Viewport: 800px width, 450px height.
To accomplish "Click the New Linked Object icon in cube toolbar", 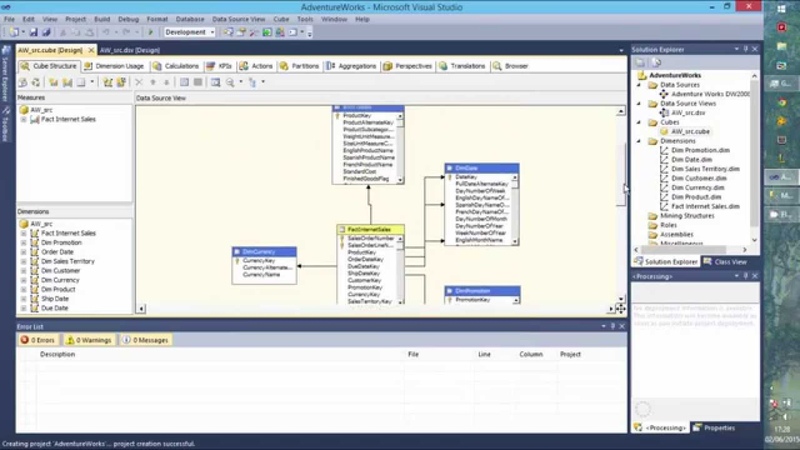I will pyautogui.click(x=121, y=82).
